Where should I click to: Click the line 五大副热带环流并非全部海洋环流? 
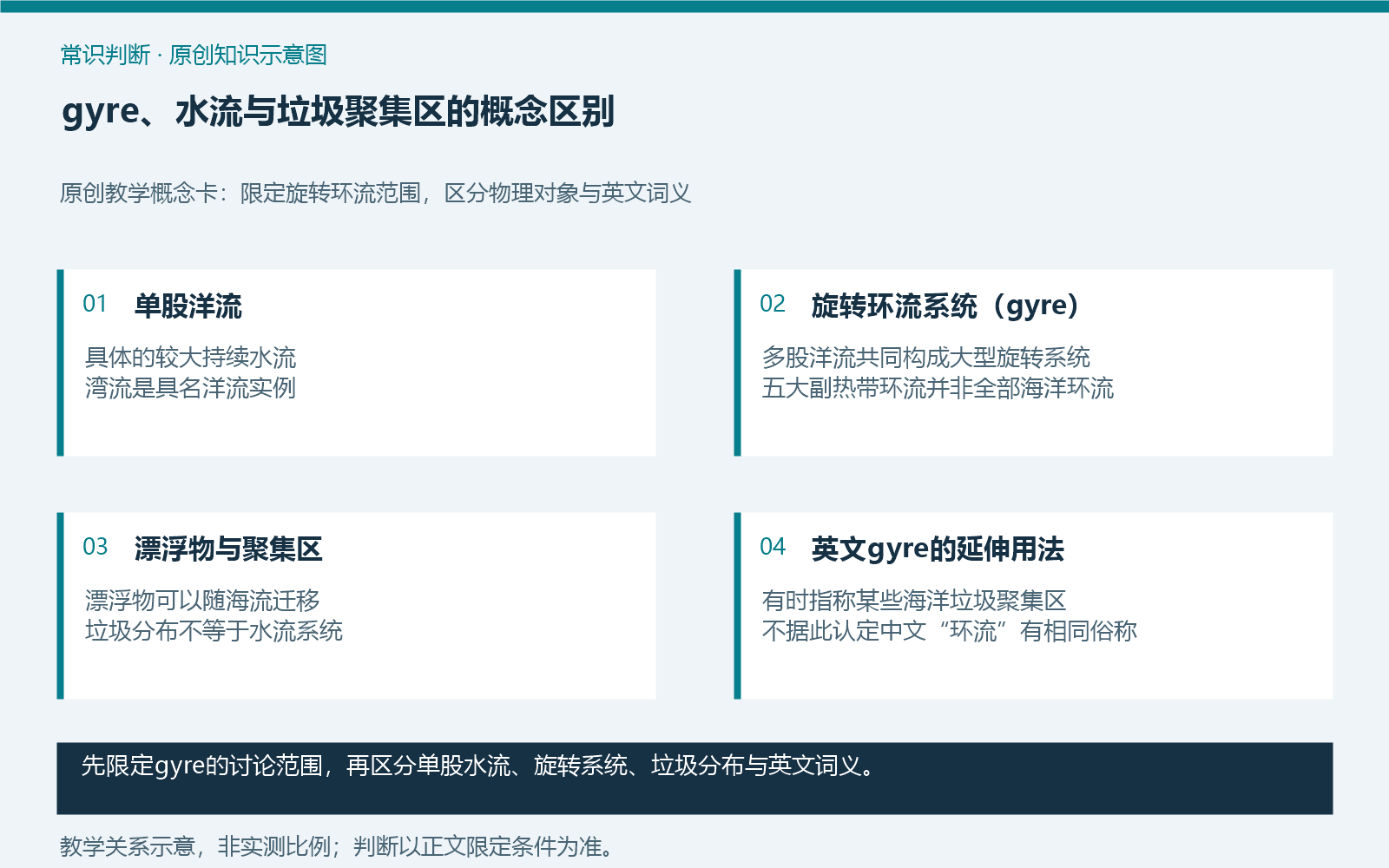click(x=938, y=387)
